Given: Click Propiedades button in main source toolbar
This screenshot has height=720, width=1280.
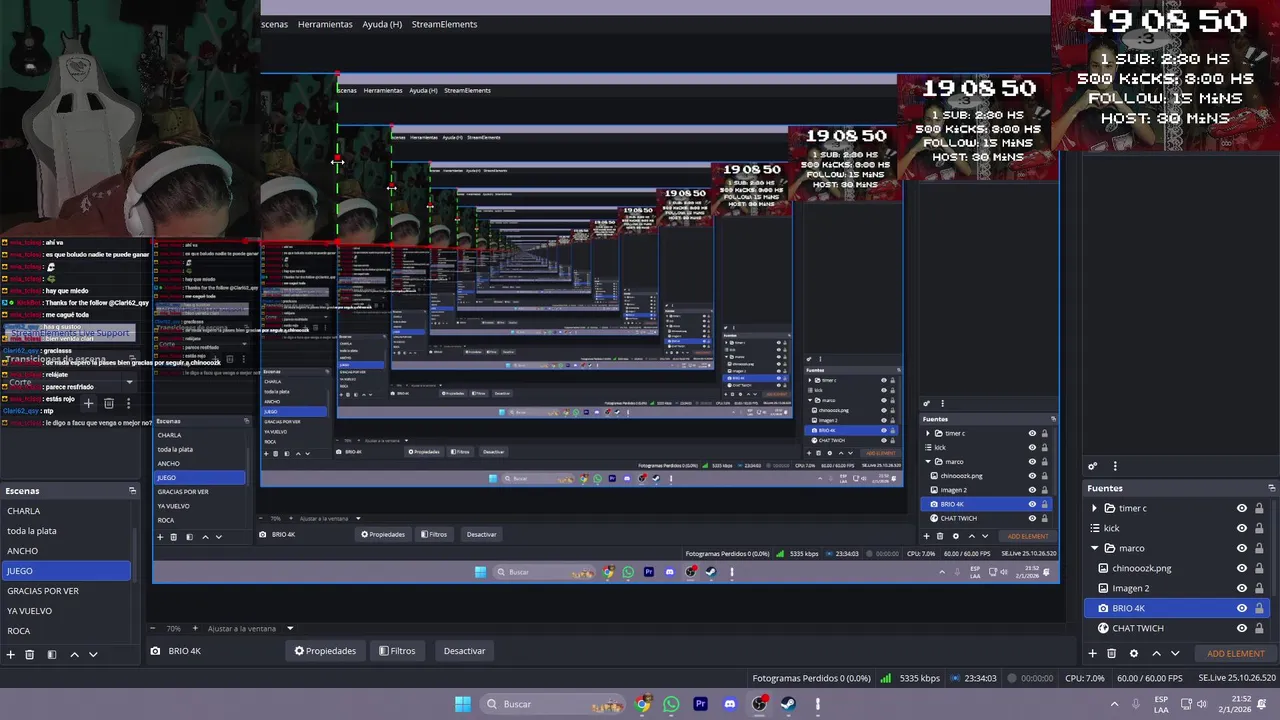Looking at the screenshot, I should click(x=325, y=651).
